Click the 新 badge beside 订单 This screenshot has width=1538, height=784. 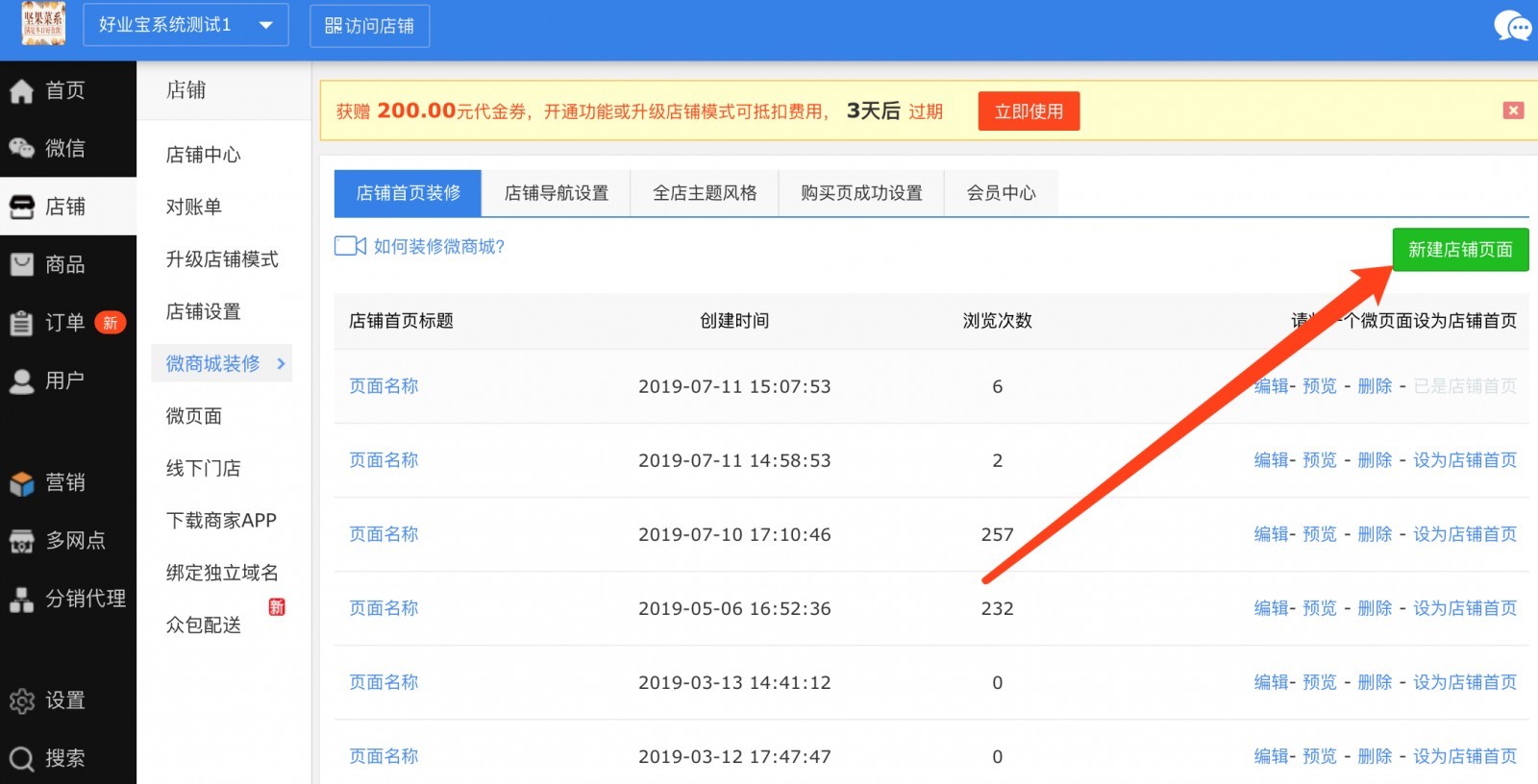point(111,323)
